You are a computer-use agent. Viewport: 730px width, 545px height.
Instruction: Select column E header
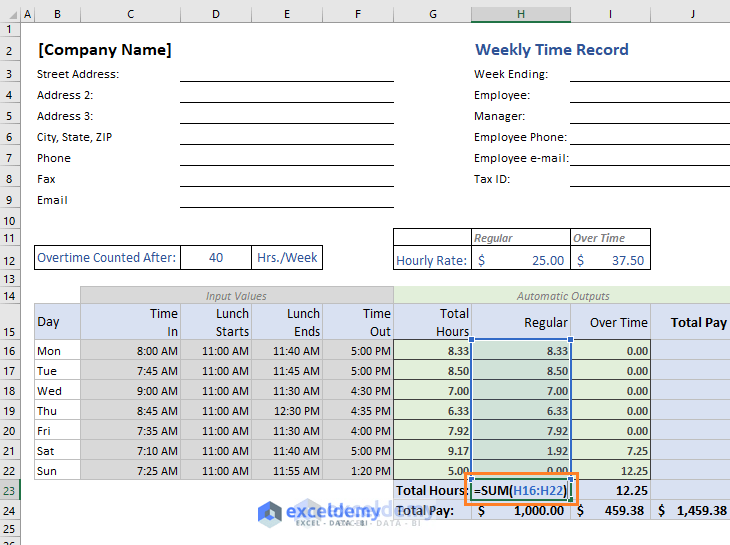coord(287,14)
